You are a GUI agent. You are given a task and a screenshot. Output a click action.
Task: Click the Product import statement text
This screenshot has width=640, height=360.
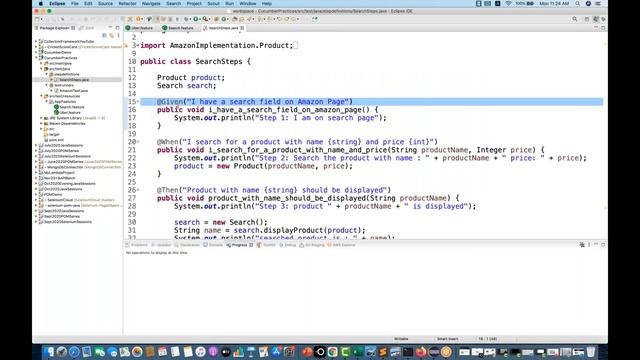217,45
